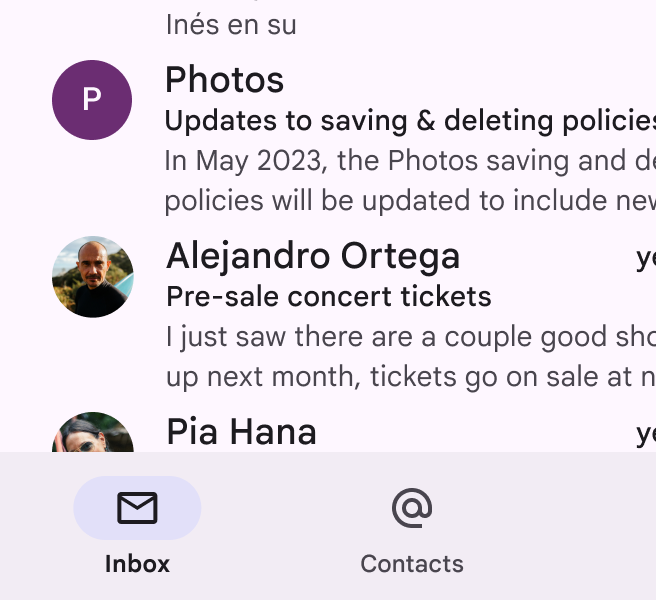
Task: Switch to the Inbox tab label
Action: click(x=137, y=564)
